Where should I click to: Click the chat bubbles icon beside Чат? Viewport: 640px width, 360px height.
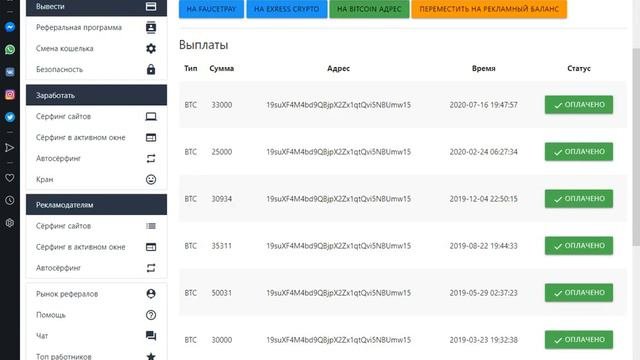151,336
